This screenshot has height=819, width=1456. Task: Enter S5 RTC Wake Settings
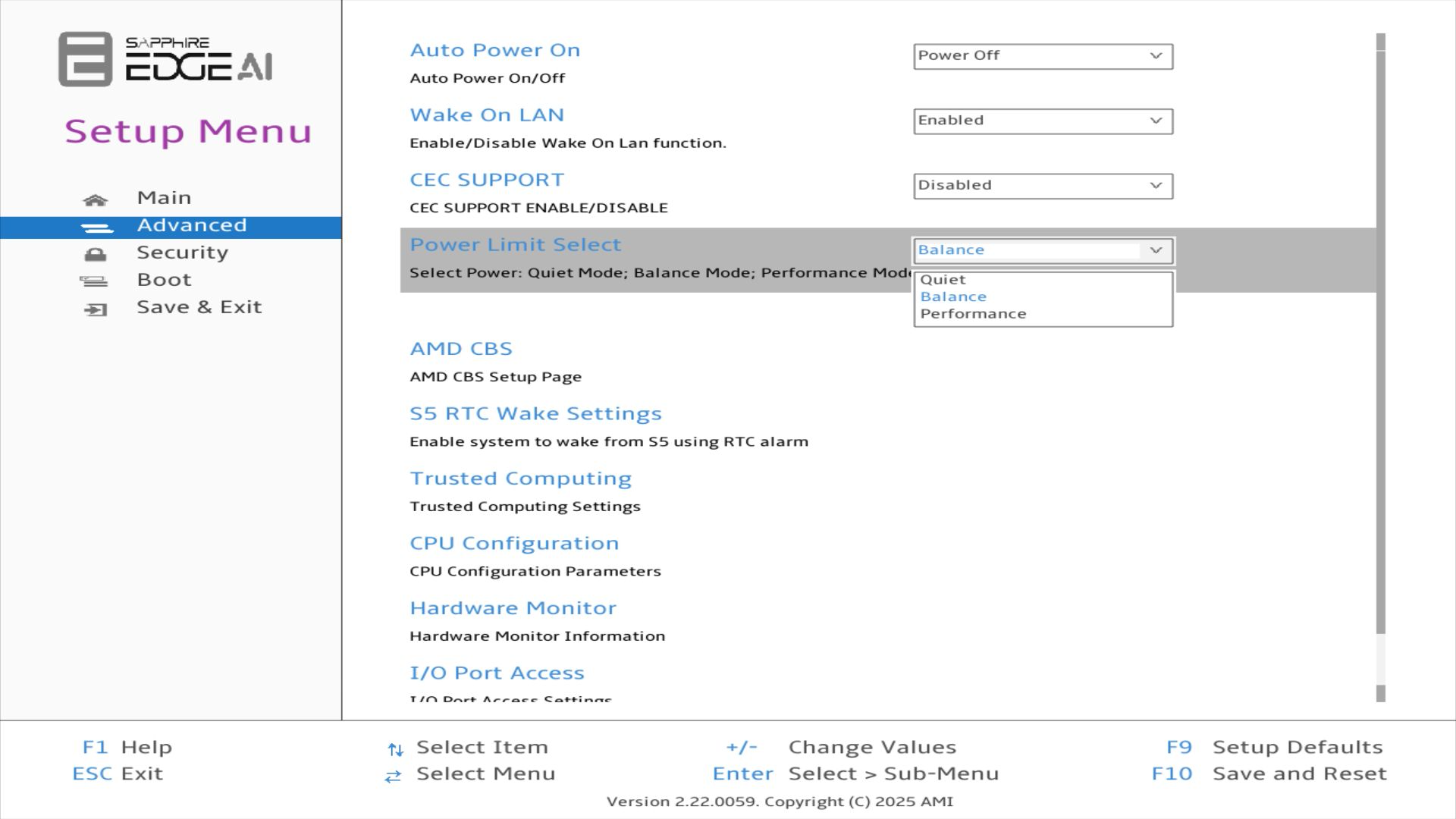point(535,414)
